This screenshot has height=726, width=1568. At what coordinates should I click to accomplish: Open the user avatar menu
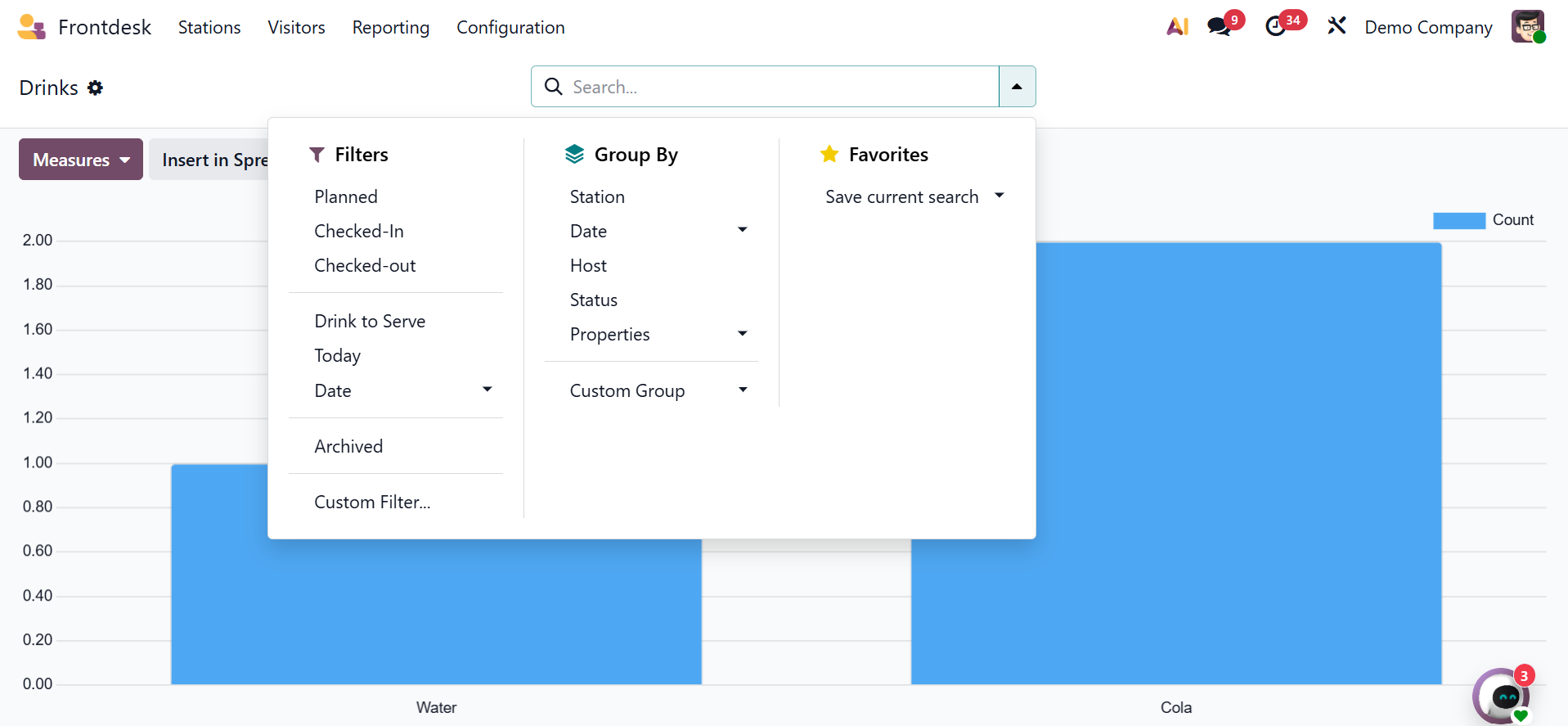(x=1527, y=26)
